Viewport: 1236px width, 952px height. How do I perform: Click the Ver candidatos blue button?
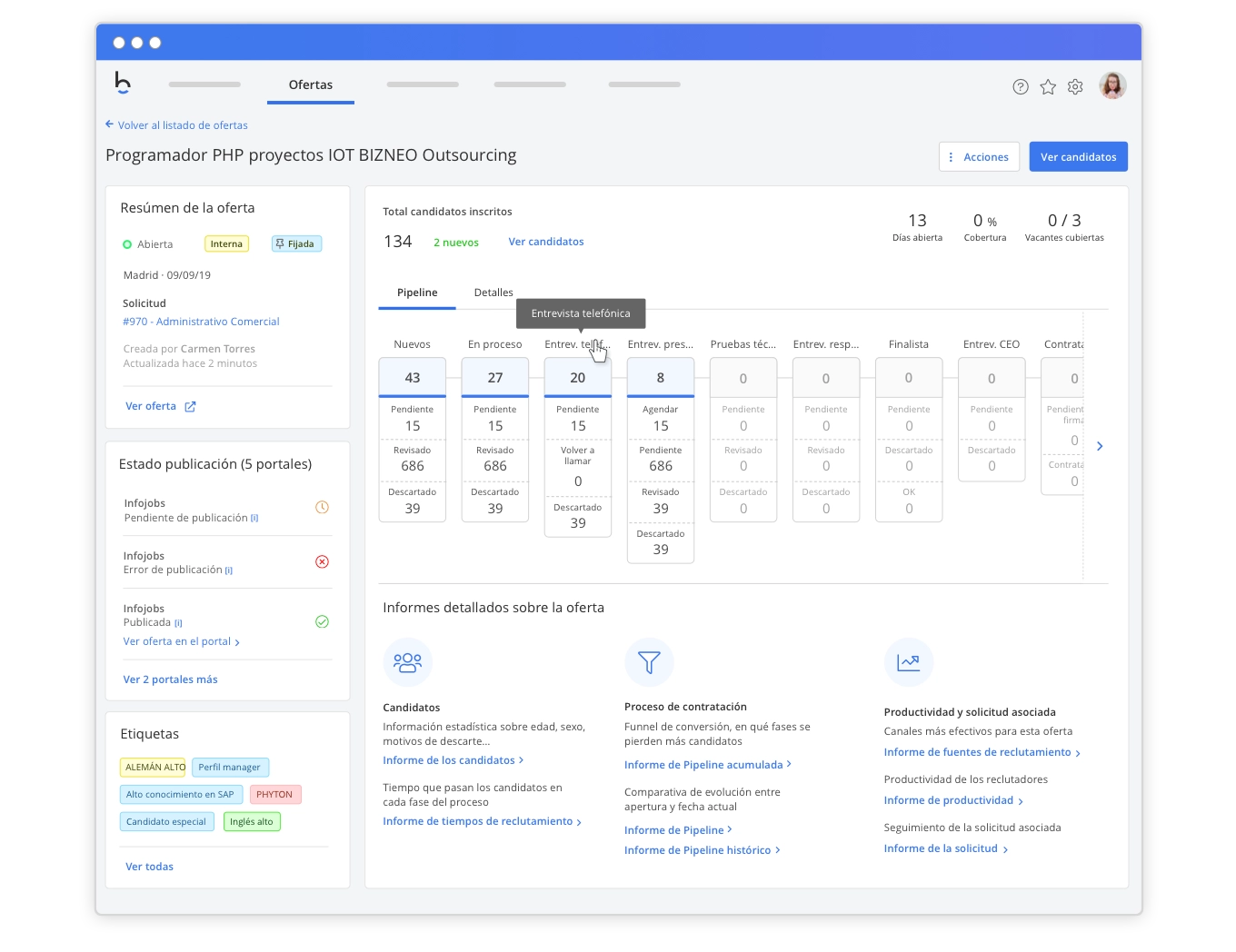click(x=1079, y=156)
